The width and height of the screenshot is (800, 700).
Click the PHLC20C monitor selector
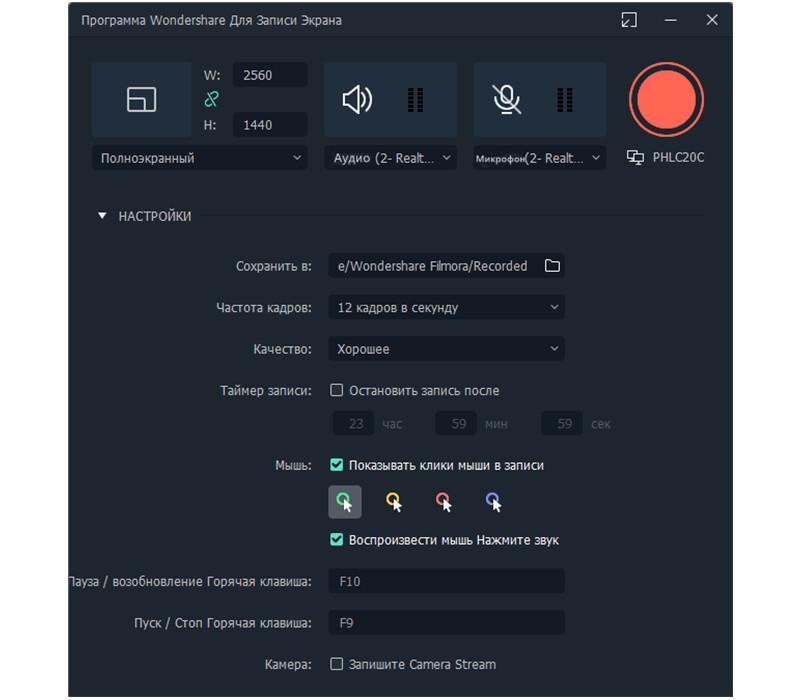click(x=665, y=158)
